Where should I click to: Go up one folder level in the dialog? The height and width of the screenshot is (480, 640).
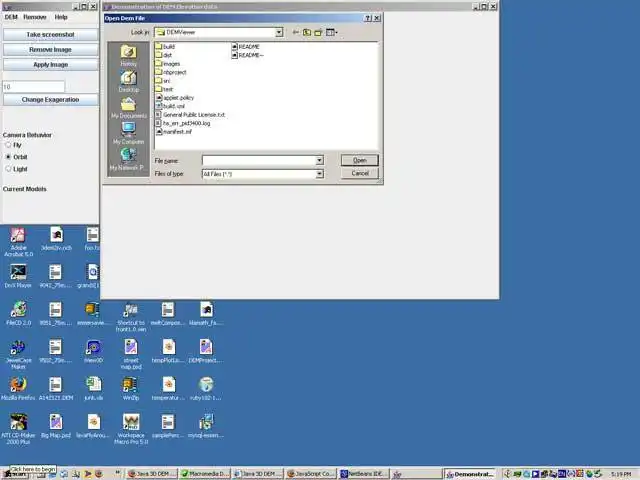tap(307, 32)
